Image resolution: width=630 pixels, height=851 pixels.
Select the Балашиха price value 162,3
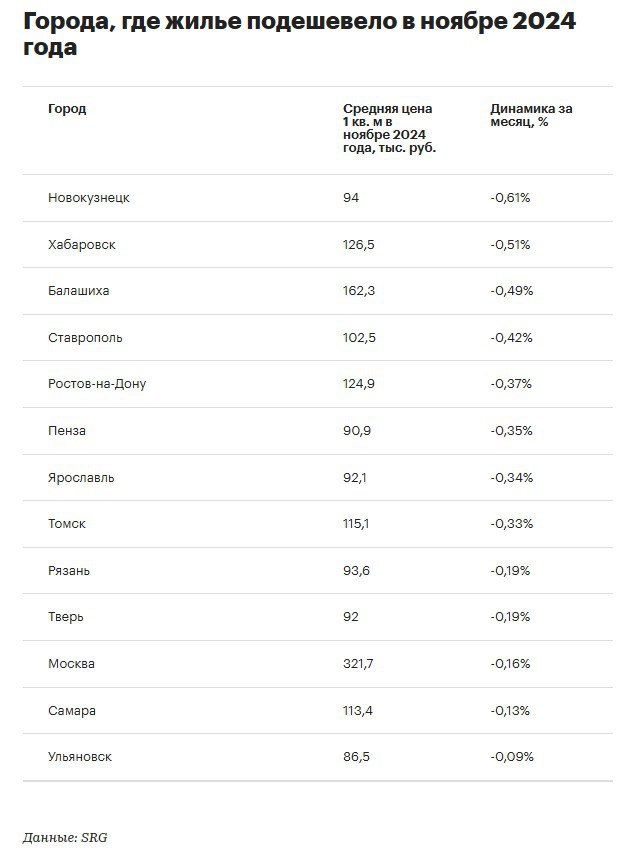(359, 291)
